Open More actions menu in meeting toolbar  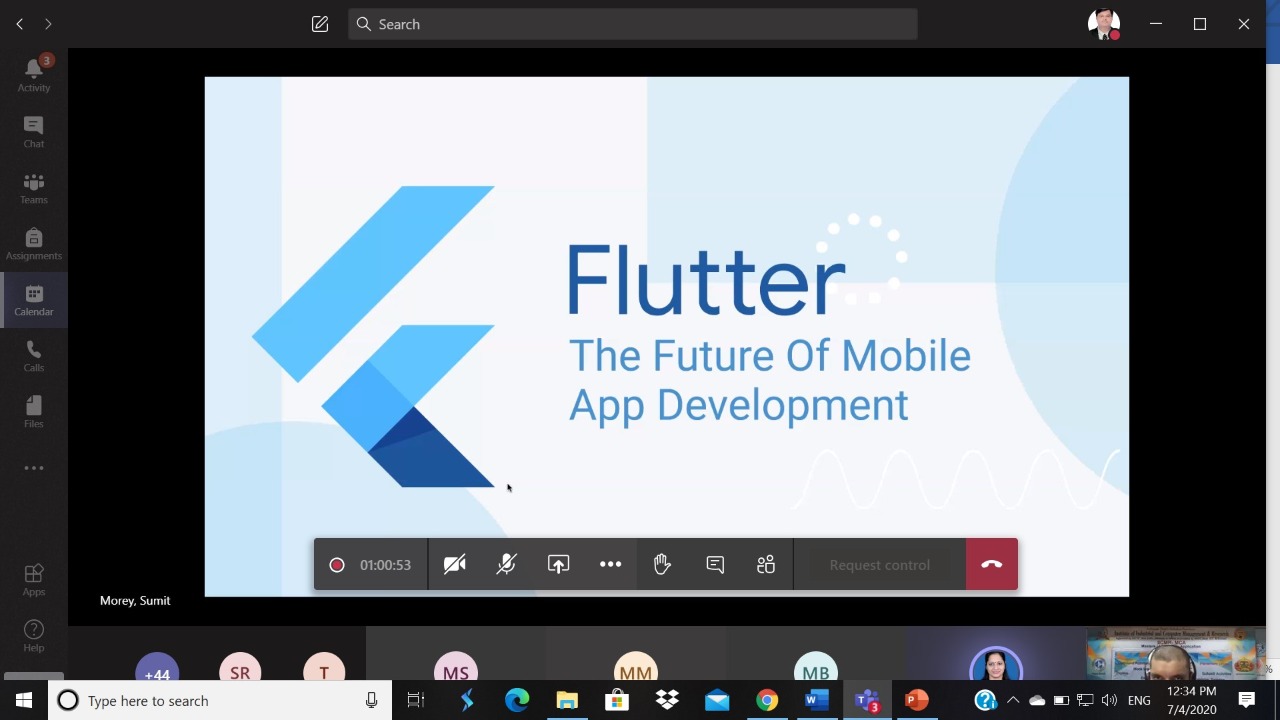click(610, 565)
